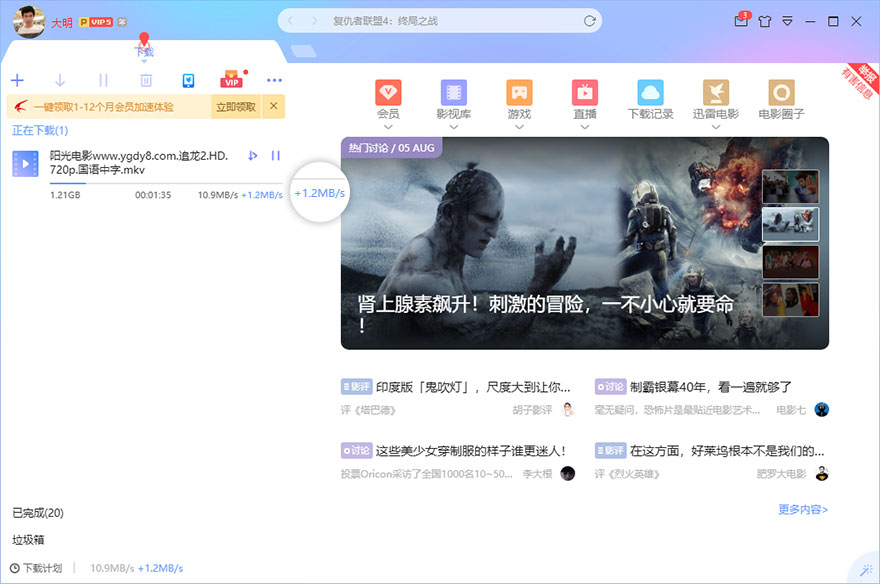This screenshot has width=880, height=584.
Task: Open the 垃圾箱 section
Action: [x=28, y=540]
